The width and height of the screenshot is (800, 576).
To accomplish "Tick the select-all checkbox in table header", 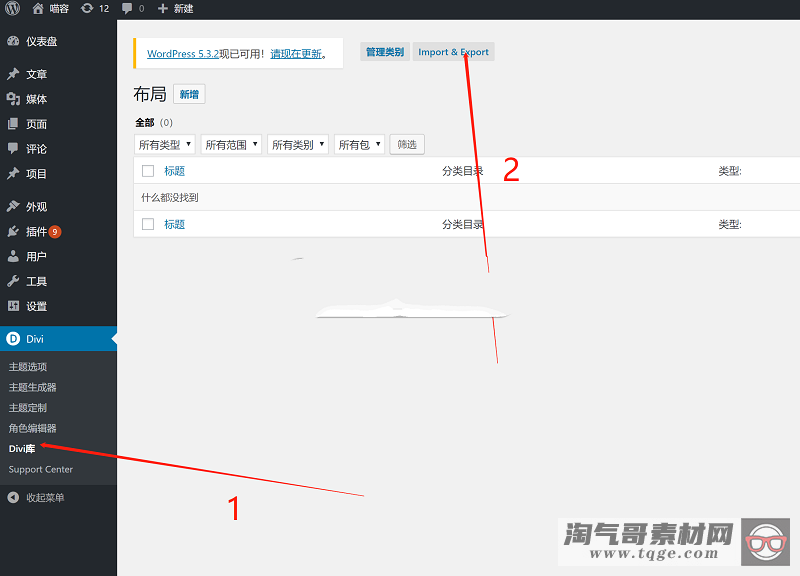I will click(x=148, y=171).
